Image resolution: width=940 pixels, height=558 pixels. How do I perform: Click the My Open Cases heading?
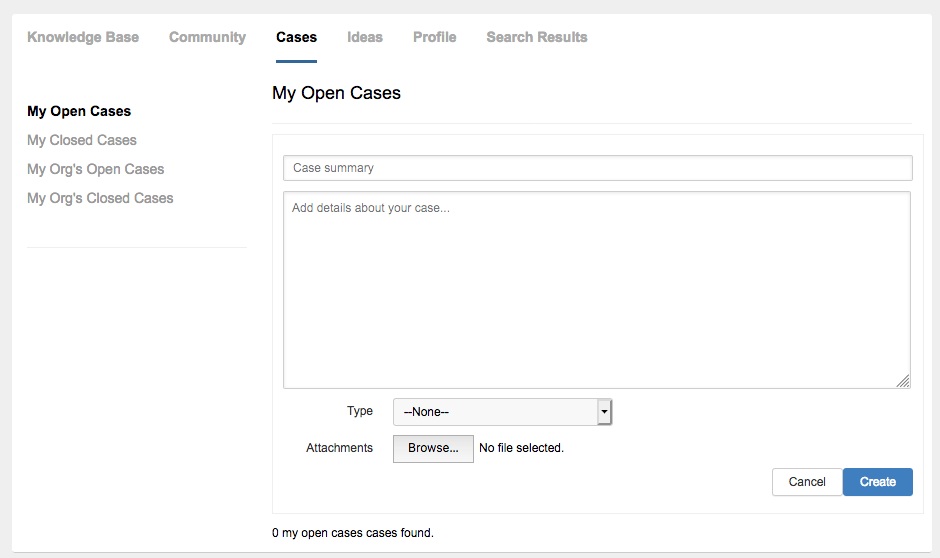point(336,93)
